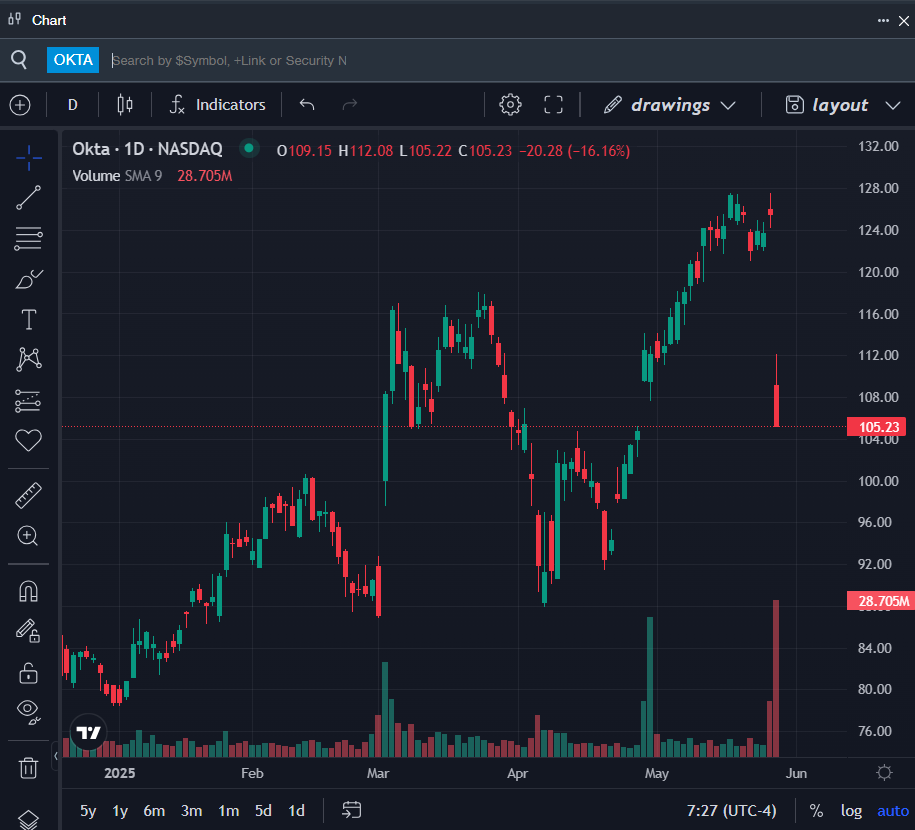Collapse the drawing toolbar arrow handle
Image resolution: width=915 pixels, height=830 pixels.
(56, 756)
